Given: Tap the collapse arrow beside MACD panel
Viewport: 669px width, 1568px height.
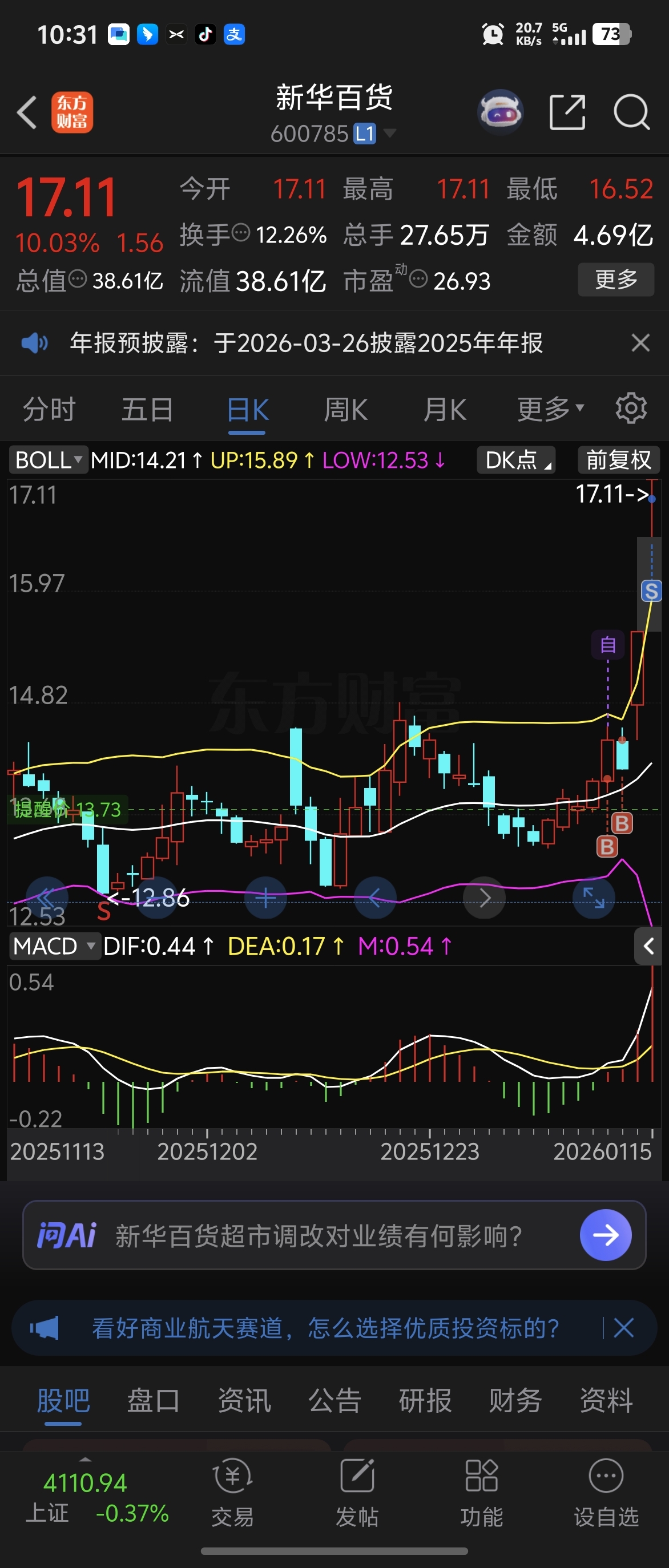Looking at the screenshot, I should tap(648, 946).
